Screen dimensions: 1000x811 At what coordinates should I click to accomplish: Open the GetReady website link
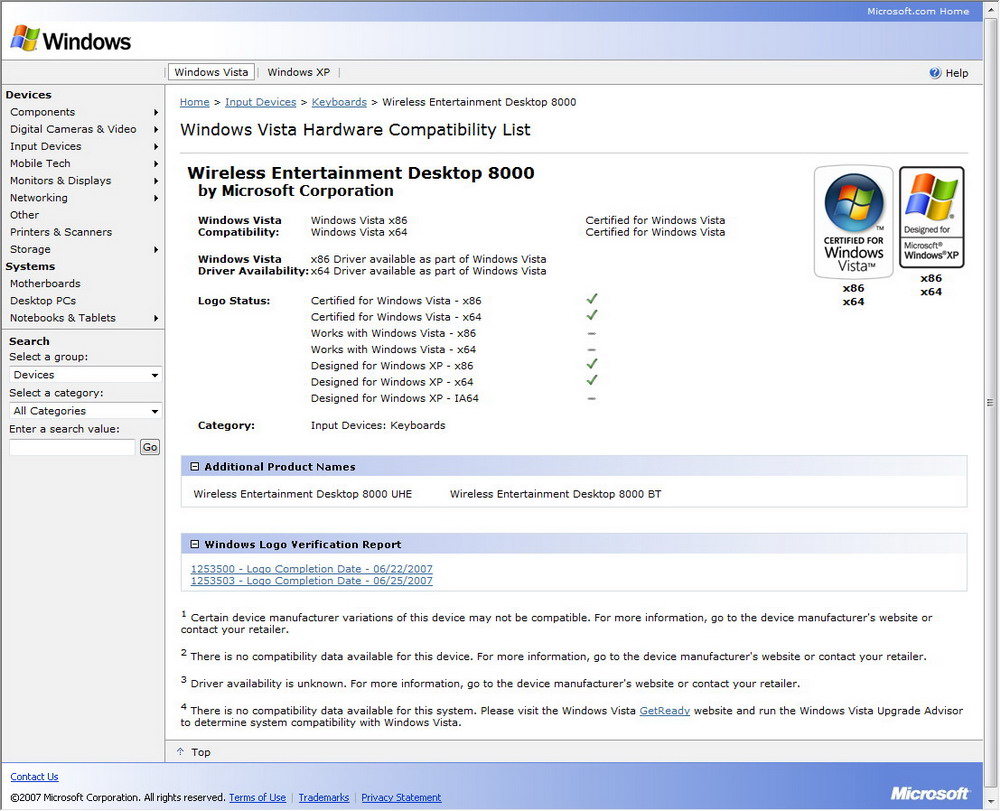[x=665, y=711]
